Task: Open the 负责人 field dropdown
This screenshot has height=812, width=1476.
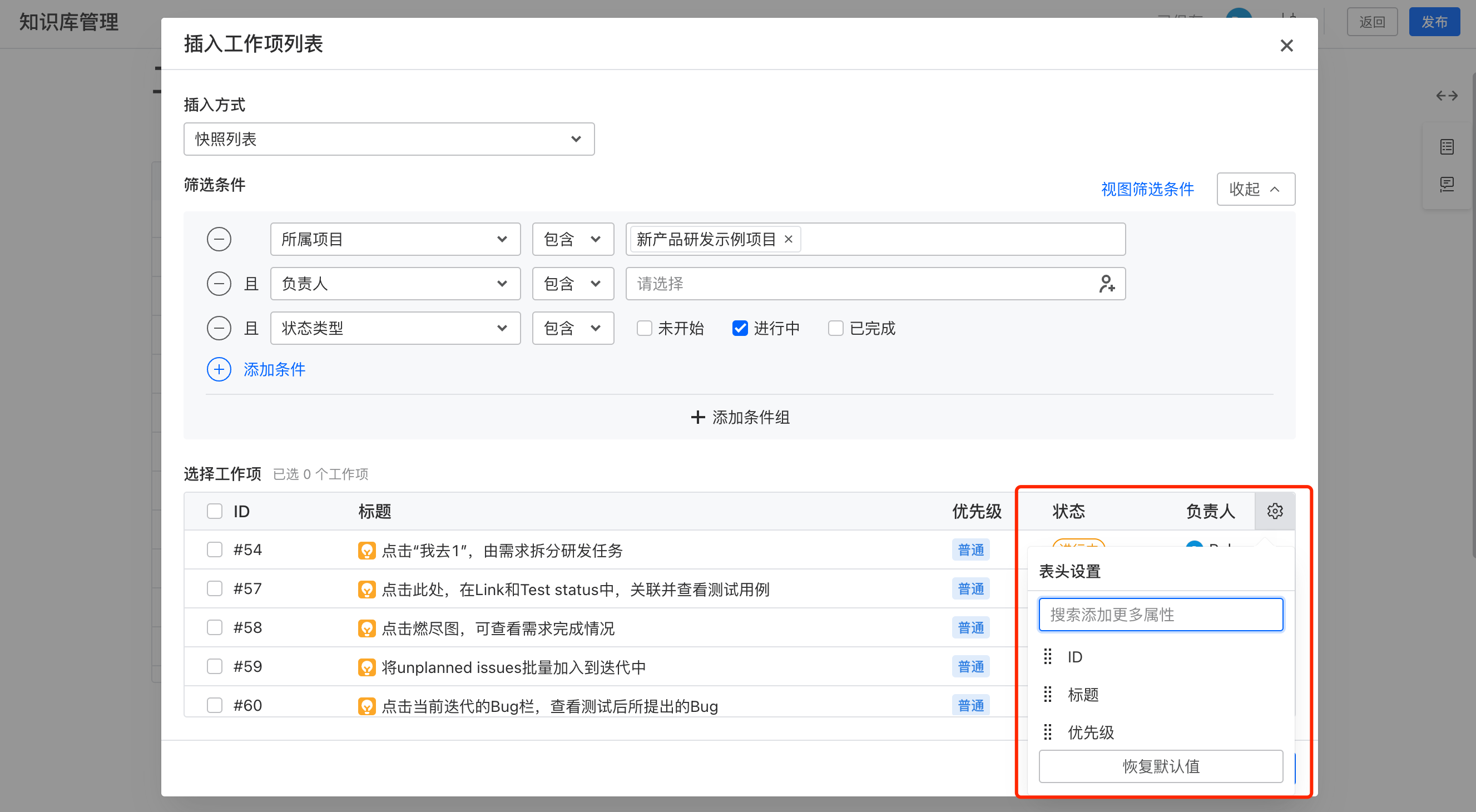Action: [395, 284]
